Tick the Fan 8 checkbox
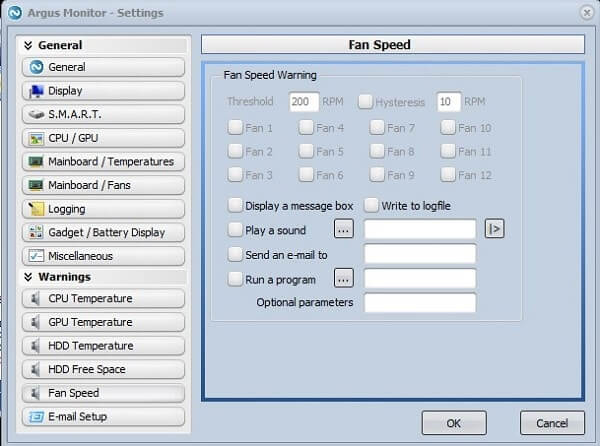The image size is (600, 446). [x=377, y=151]
